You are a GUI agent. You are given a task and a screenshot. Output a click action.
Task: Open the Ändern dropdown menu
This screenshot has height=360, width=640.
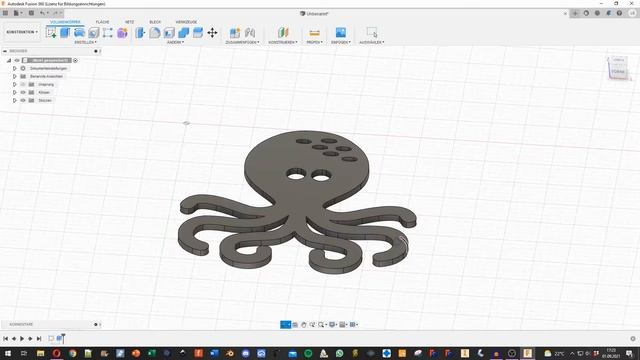pos(176,42)
